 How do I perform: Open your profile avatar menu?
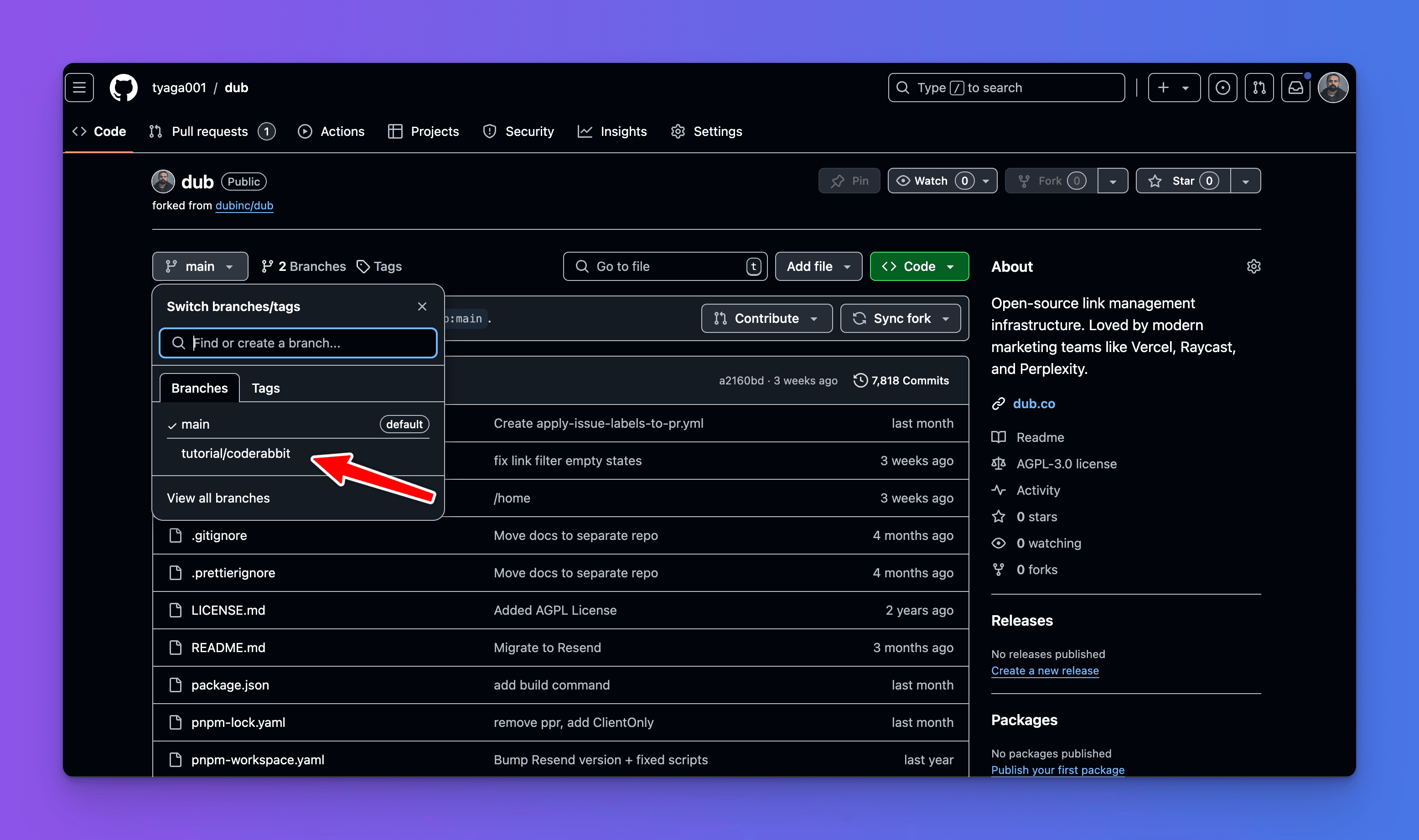tap(1333, 87)
